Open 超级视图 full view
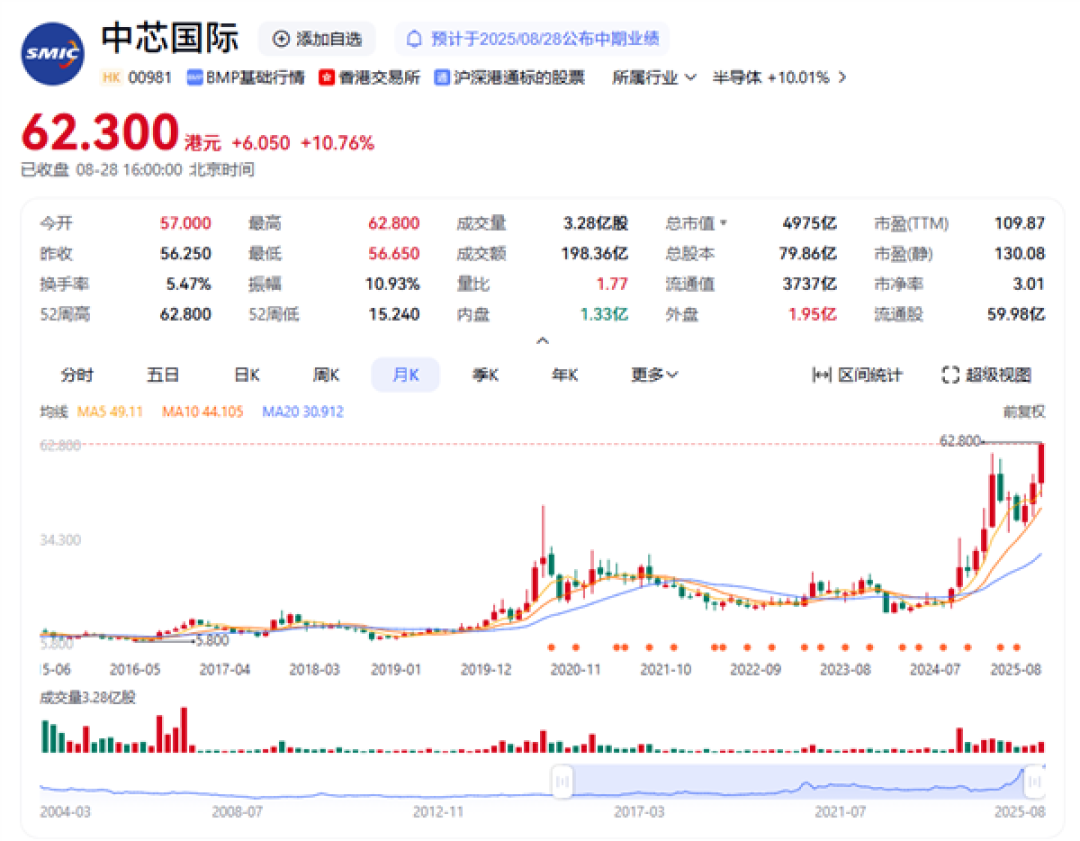 tap(986, 375)
